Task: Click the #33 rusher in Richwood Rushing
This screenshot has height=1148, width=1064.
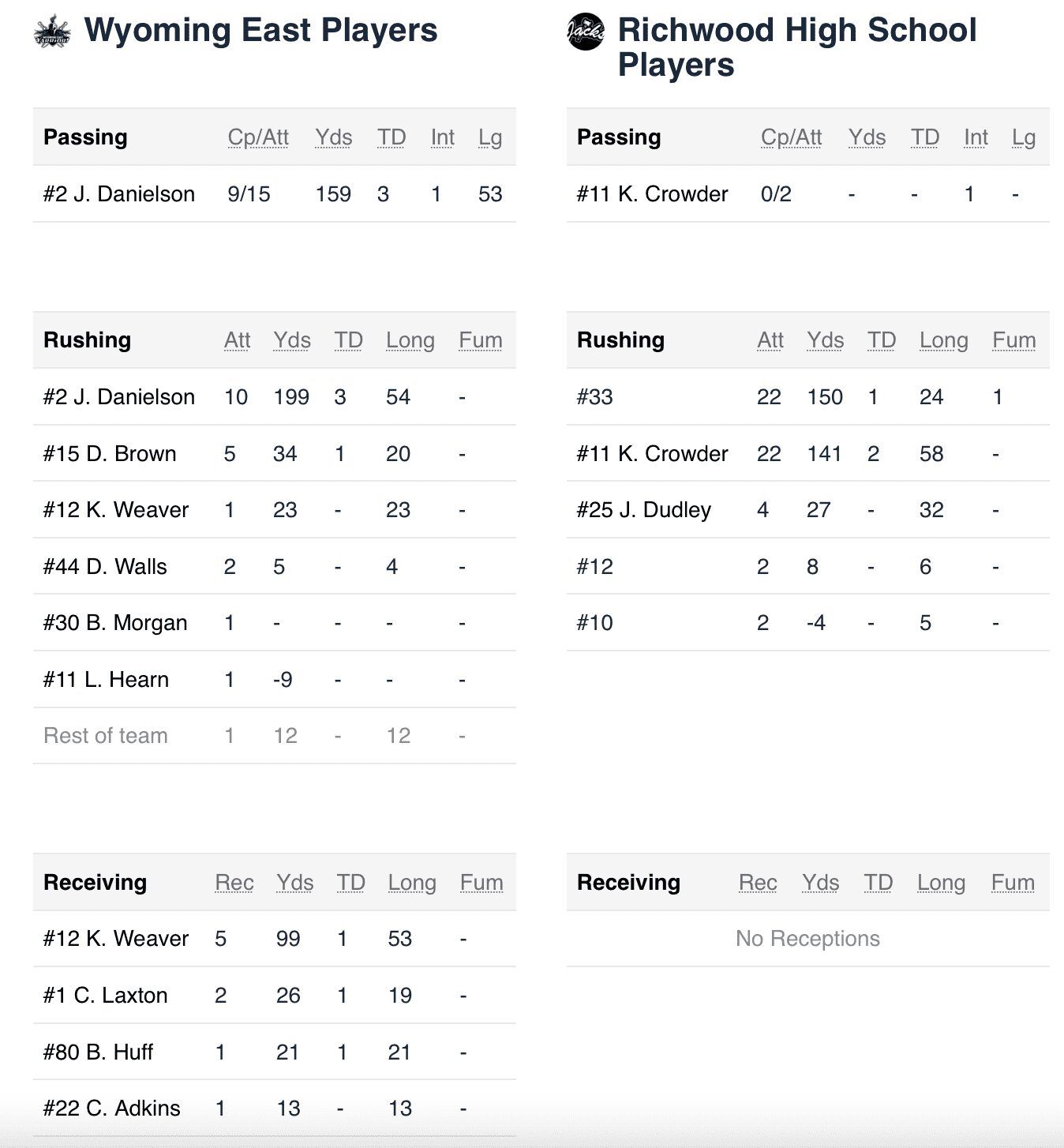Action: 595,397
